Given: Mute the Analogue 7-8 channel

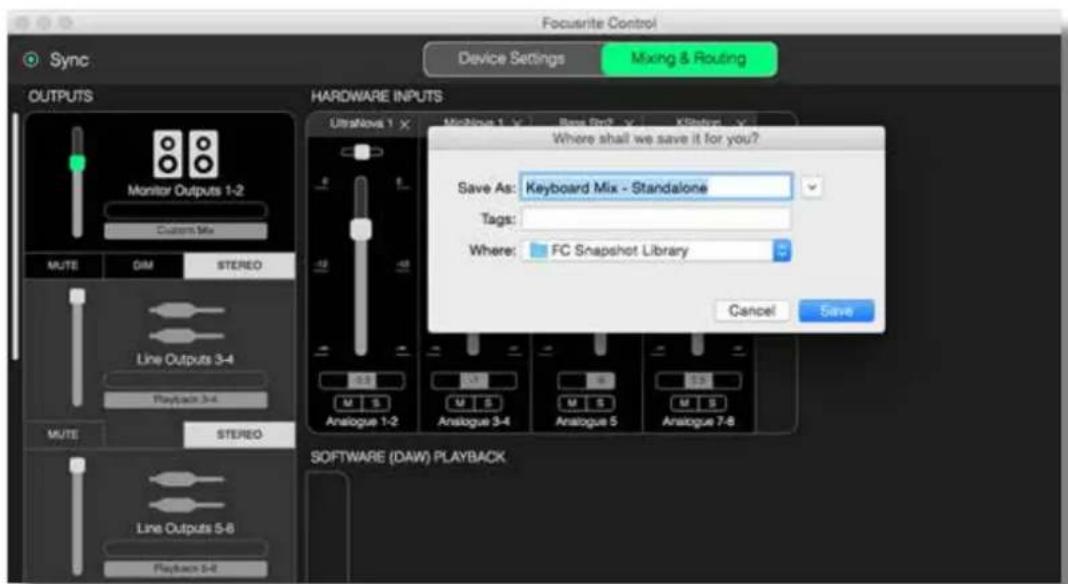Looking at the screenshot, I should 685,404.
